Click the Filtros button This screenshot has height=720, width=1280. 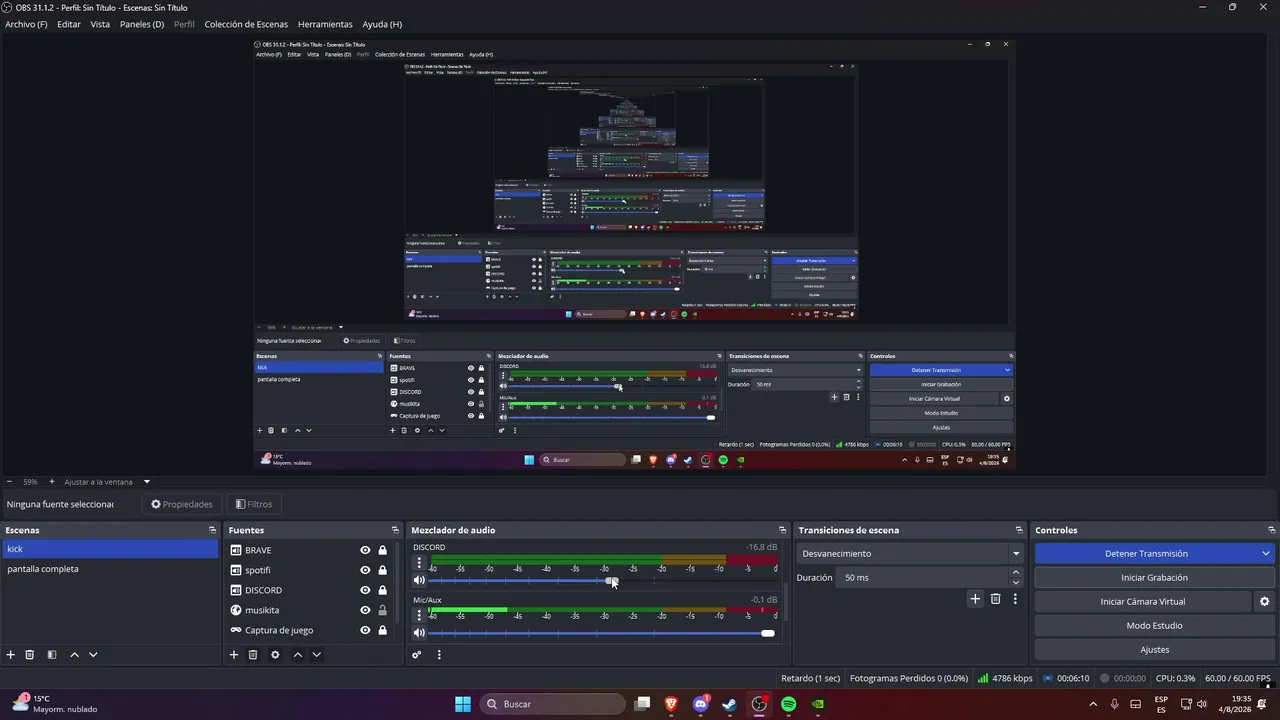click(x=253, y=504)
